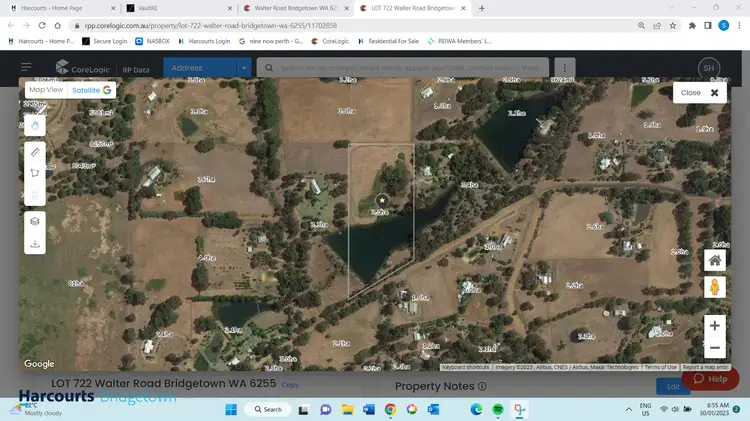Open Microsoft Word from the taskbar
750x421 pixels.
[x=369, y=410]
